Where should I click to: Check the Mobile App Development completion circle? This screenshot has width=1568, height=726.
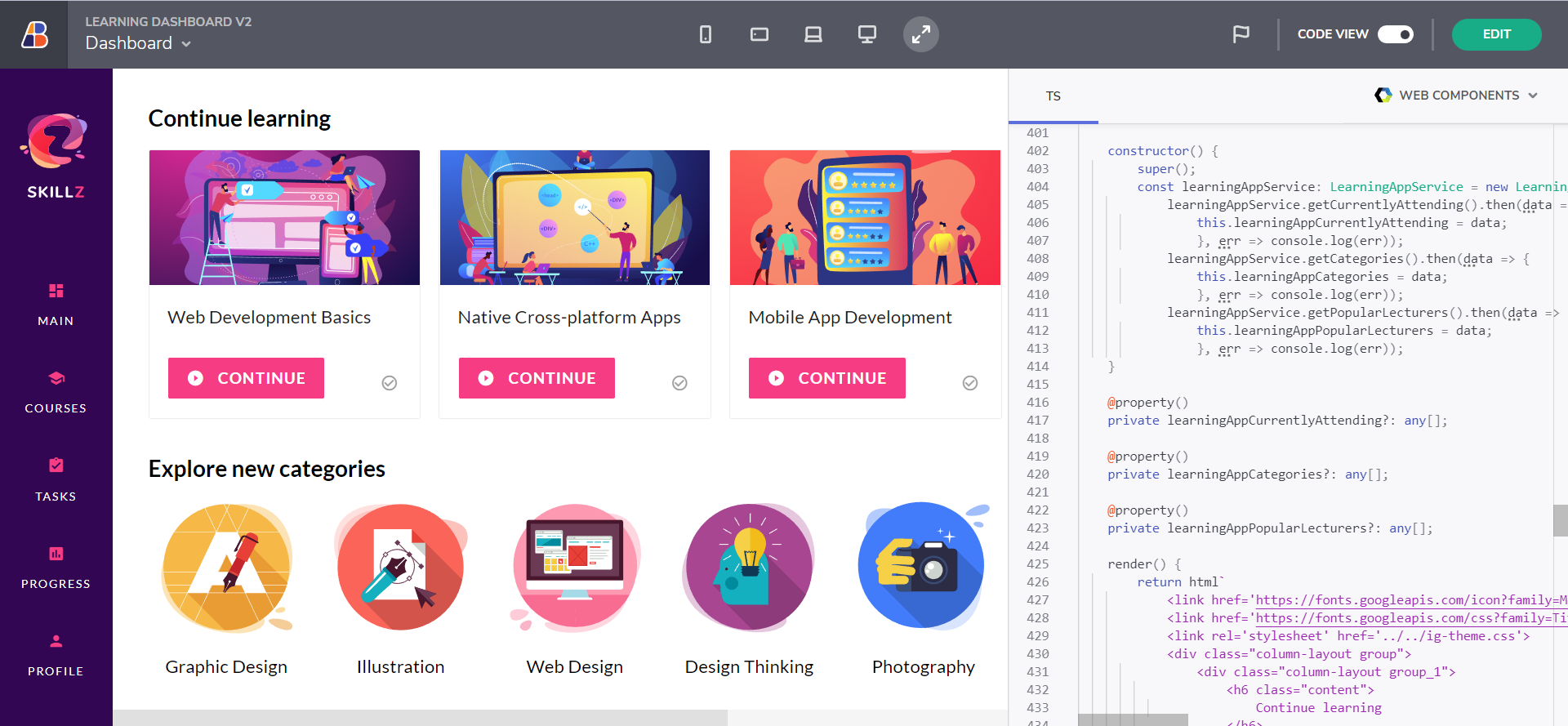click(x=970, y=383)
